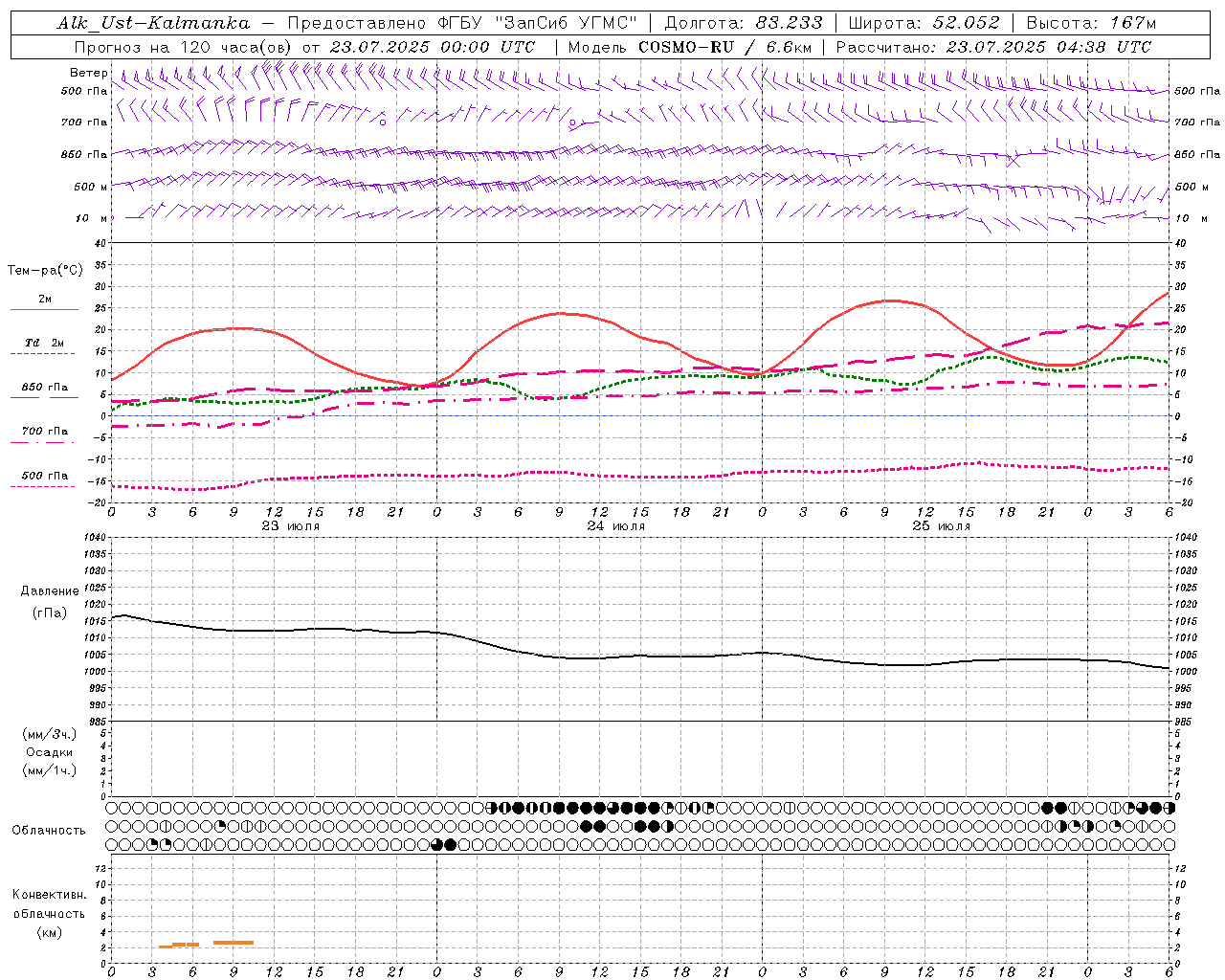
Task: Click the 850 гПа temperature legend entry
Action: [45, 388]
